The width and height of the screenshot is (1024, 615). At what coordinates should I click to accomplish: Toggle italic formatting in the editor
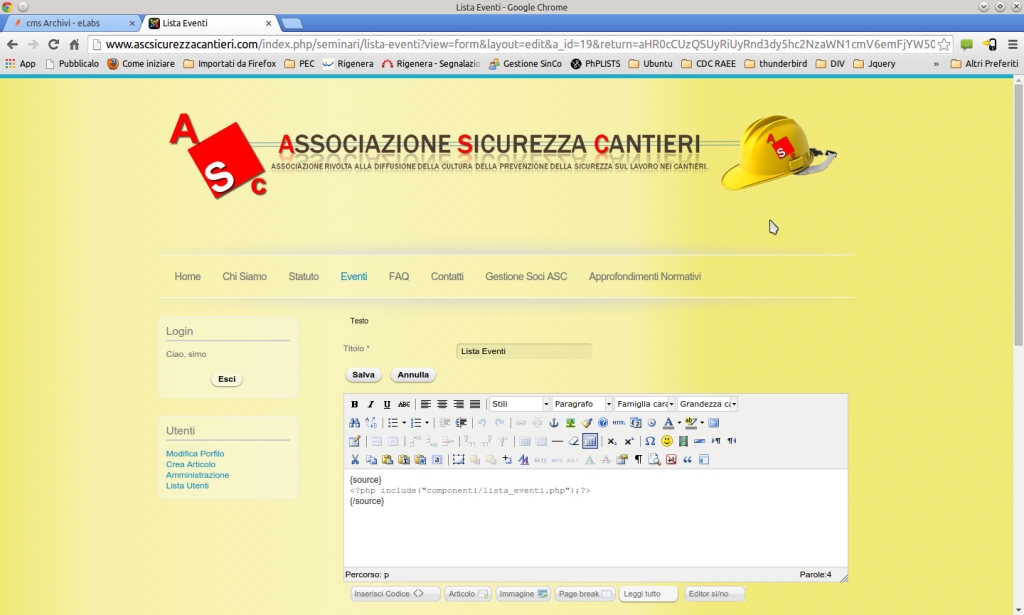pos(370,404)
